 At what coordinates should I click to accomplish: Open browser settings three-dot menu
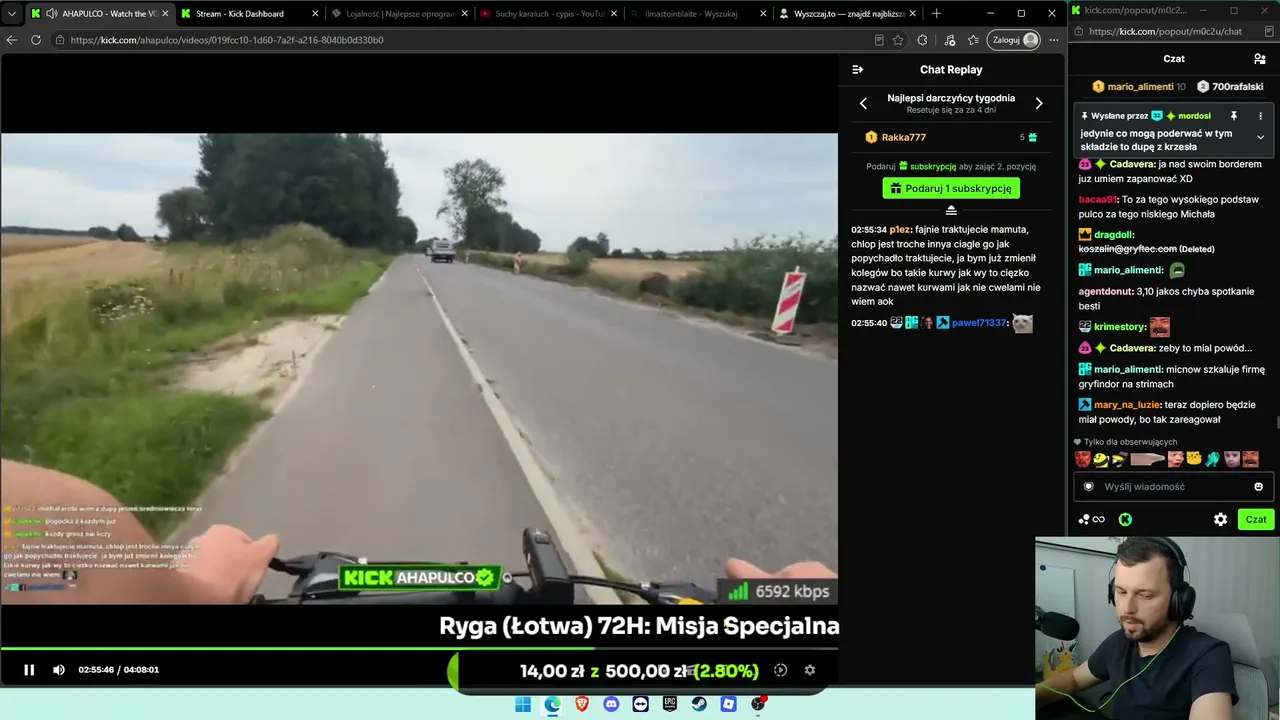pyautogui.click(x=1054, y=40)
